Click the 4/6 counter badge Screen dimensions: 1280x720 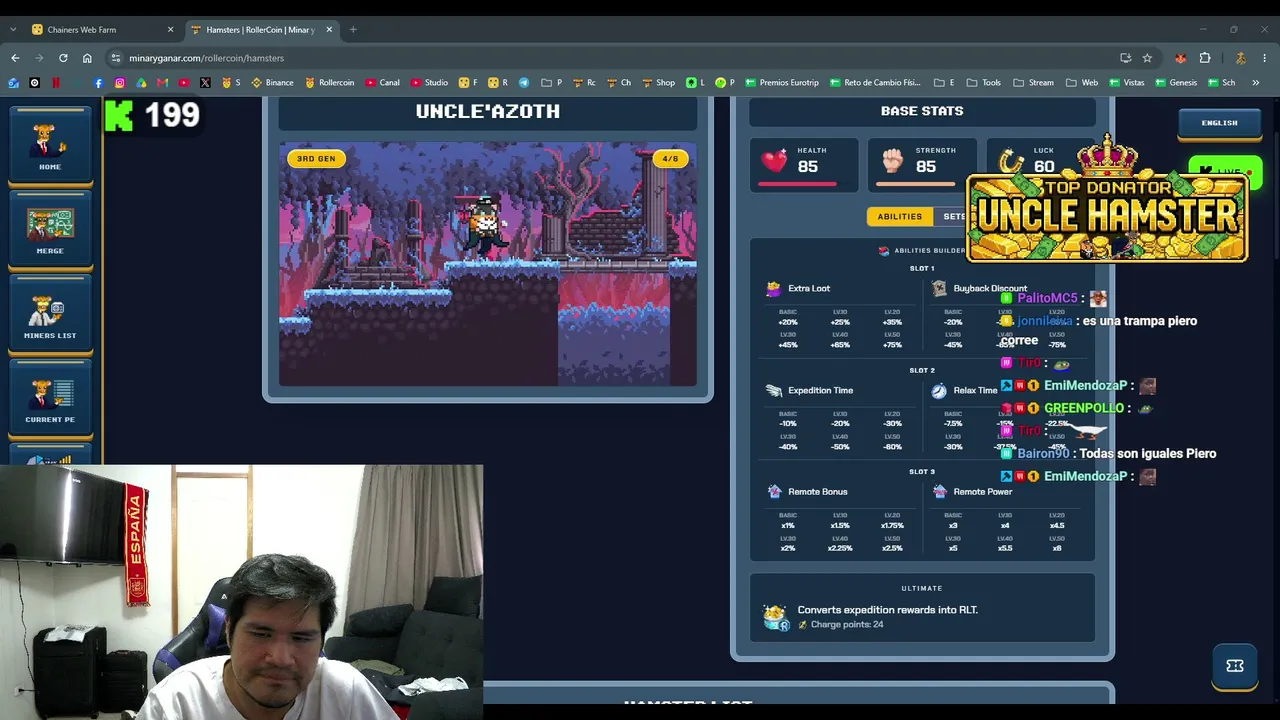tap(669, 159)
